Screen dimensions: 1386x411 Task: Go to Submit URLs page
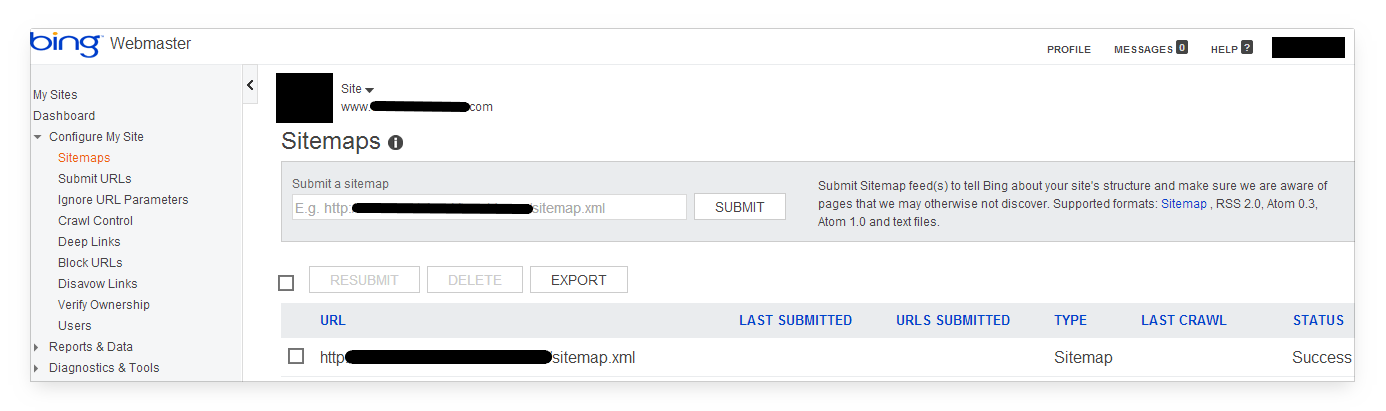pyautogui.click(x=94, y=179)
